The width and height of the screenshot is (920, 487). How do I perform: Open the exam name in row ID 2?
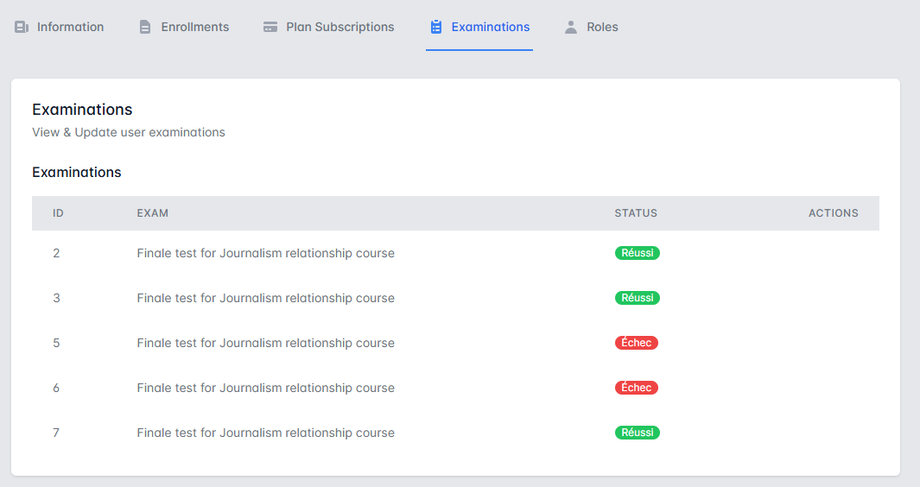265,253
